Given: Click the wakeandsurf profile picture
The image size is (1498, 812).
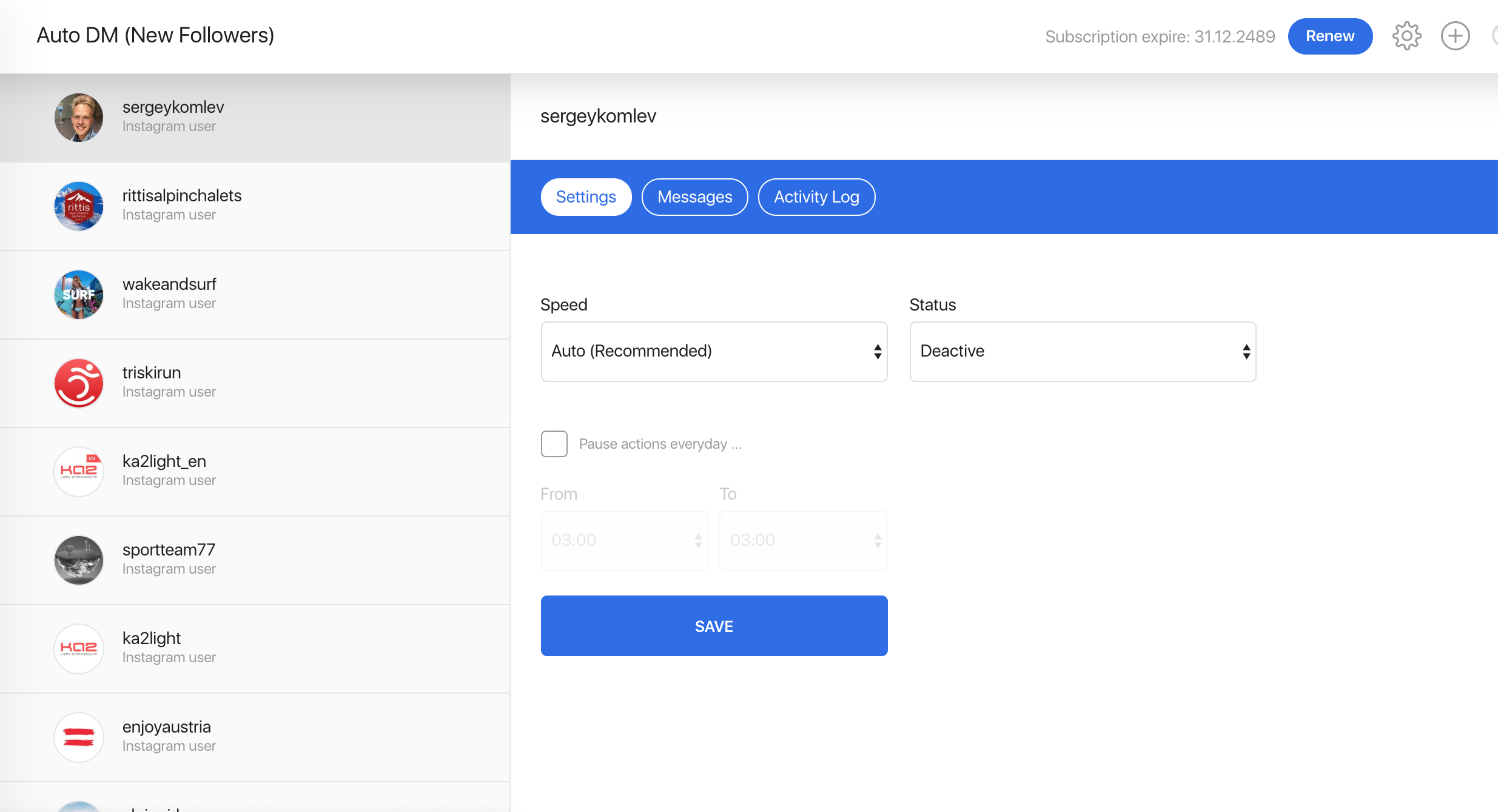Looking at the screenshot, I should 79,295.
